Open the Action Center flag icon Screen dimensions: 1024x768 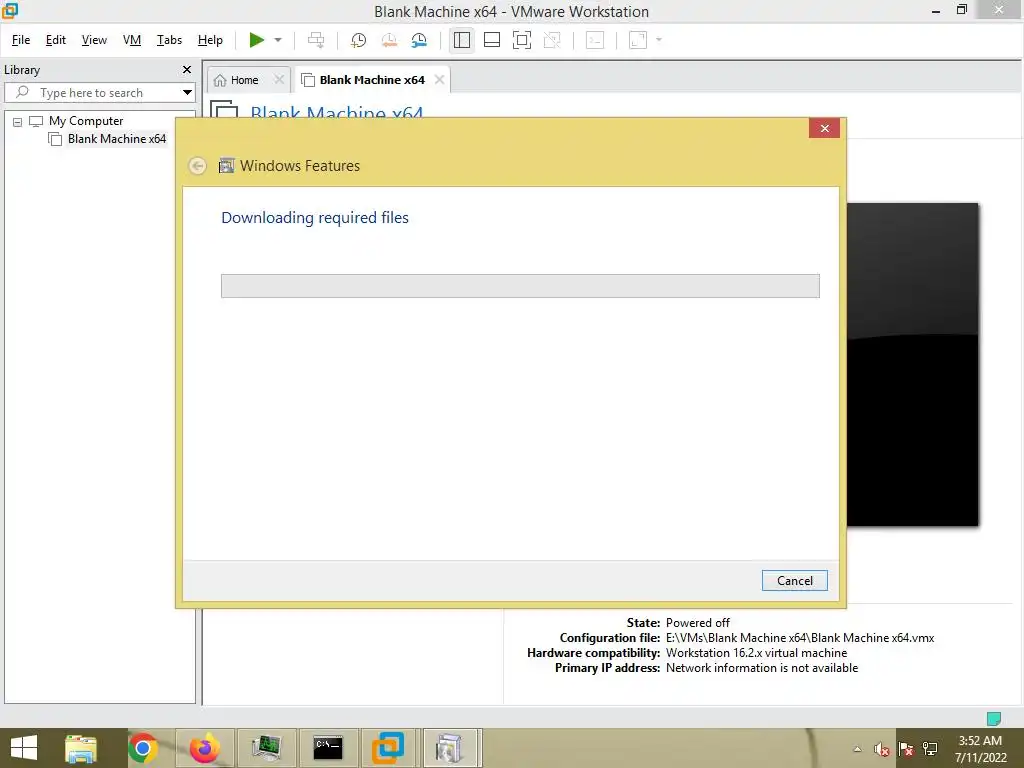click(906, 749)
